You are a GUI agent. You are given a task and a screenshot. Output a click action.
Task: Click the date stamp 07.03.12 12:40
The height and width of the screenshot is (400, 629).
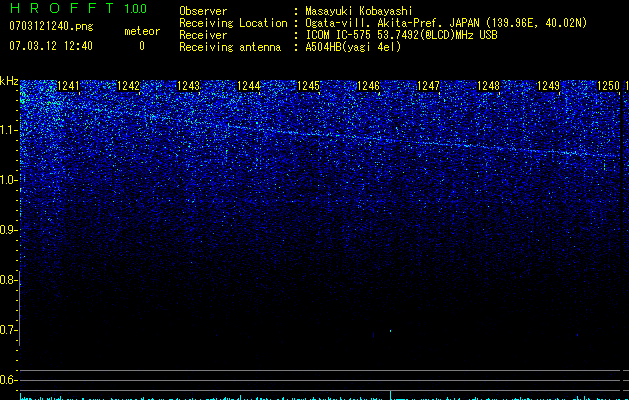(x=51, y=46)
